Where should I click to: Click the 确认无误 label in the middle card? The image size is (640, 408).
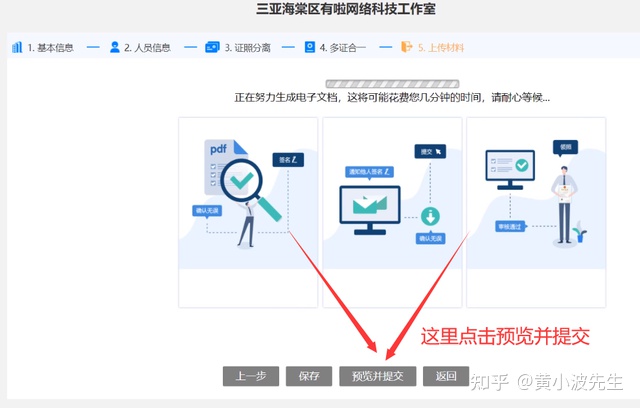click(430, 238)
